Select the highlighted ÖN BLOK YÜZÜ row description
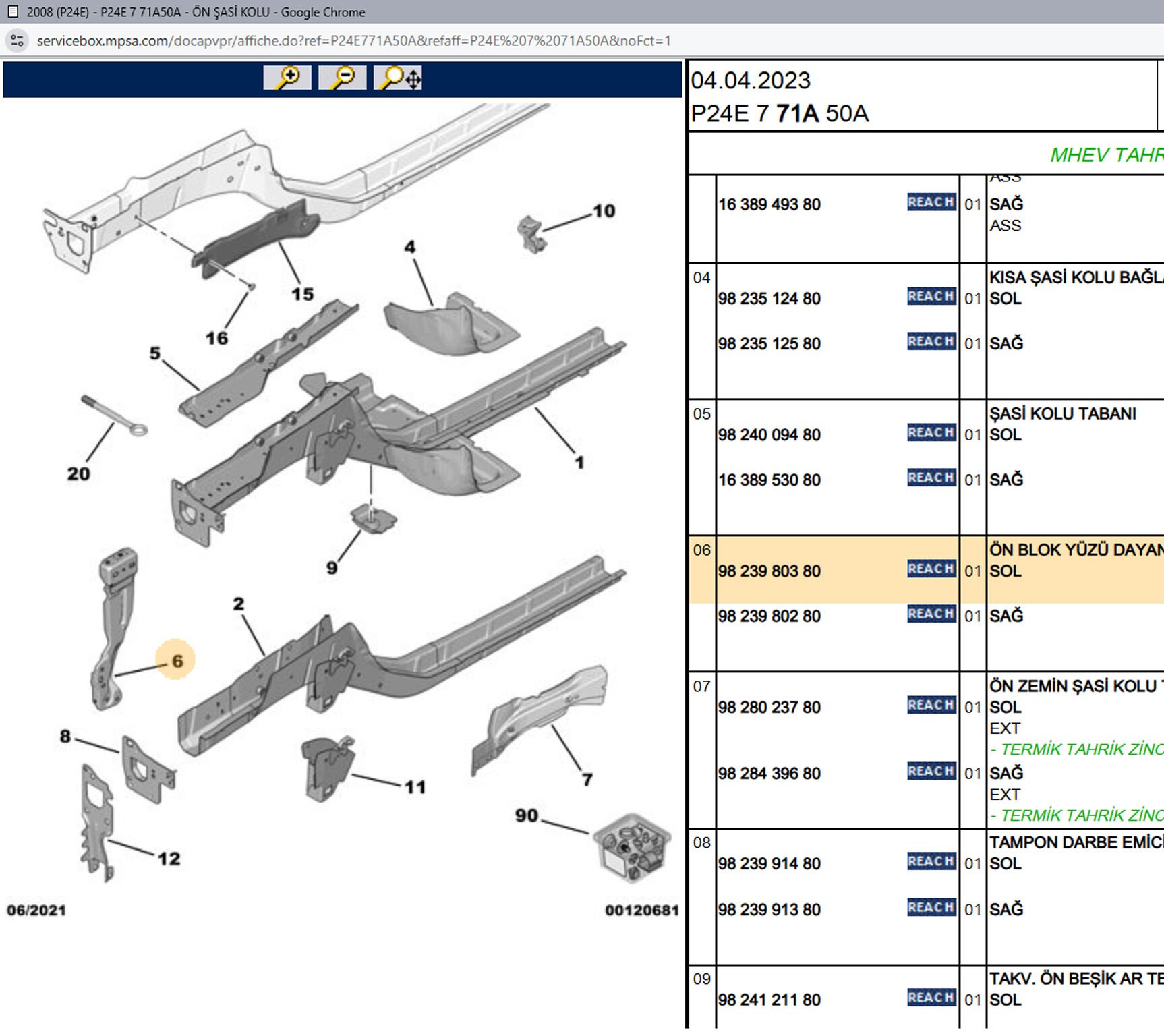 click(x=1075, y=550)
